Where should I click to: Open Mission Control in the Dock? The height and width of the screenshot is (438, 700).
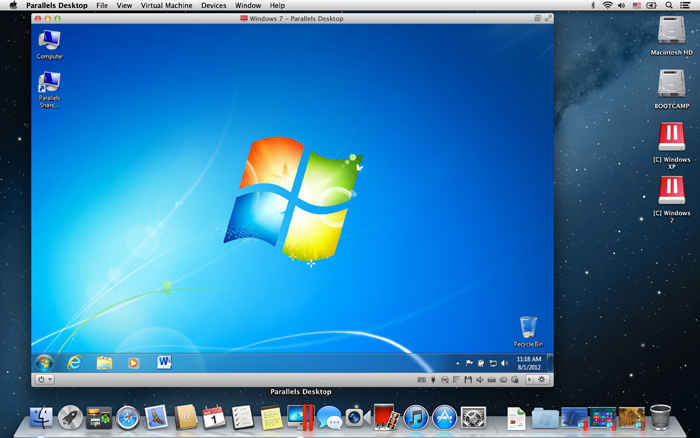(99, 418)
